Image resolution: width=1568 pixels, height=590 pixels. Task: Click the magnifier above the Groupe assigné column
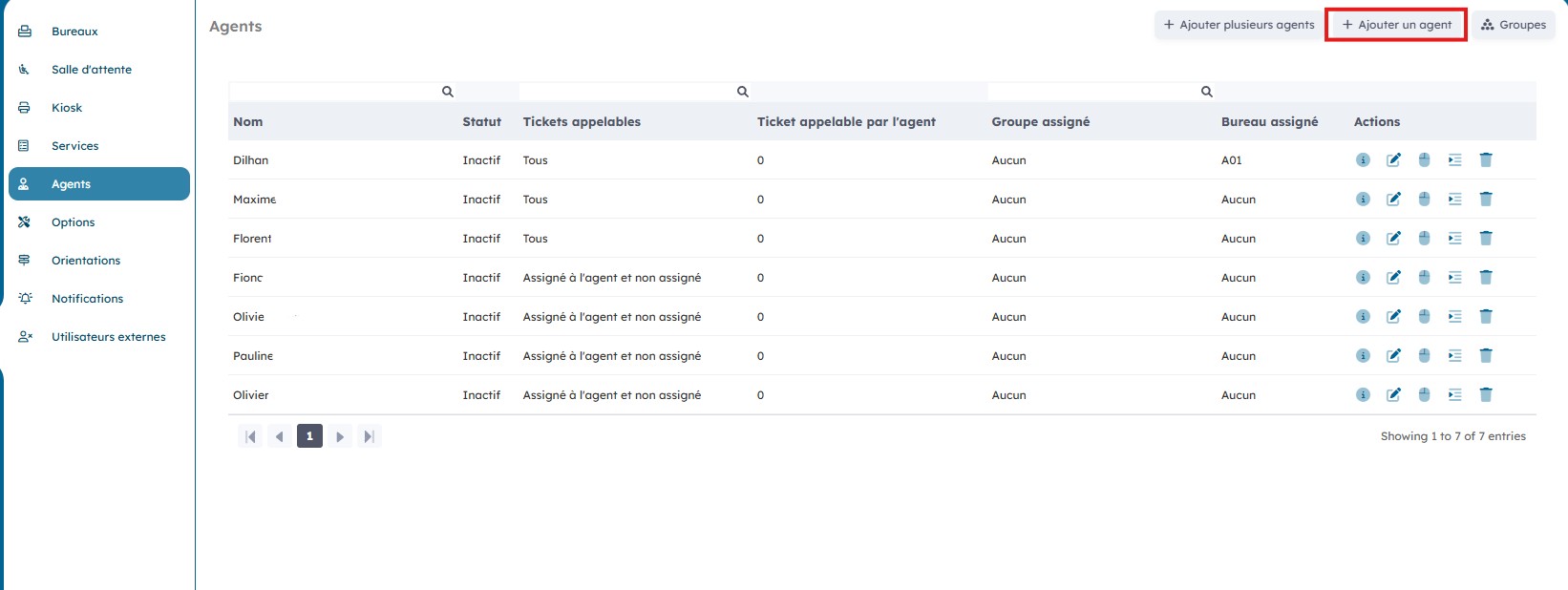tap(1206, 92)
